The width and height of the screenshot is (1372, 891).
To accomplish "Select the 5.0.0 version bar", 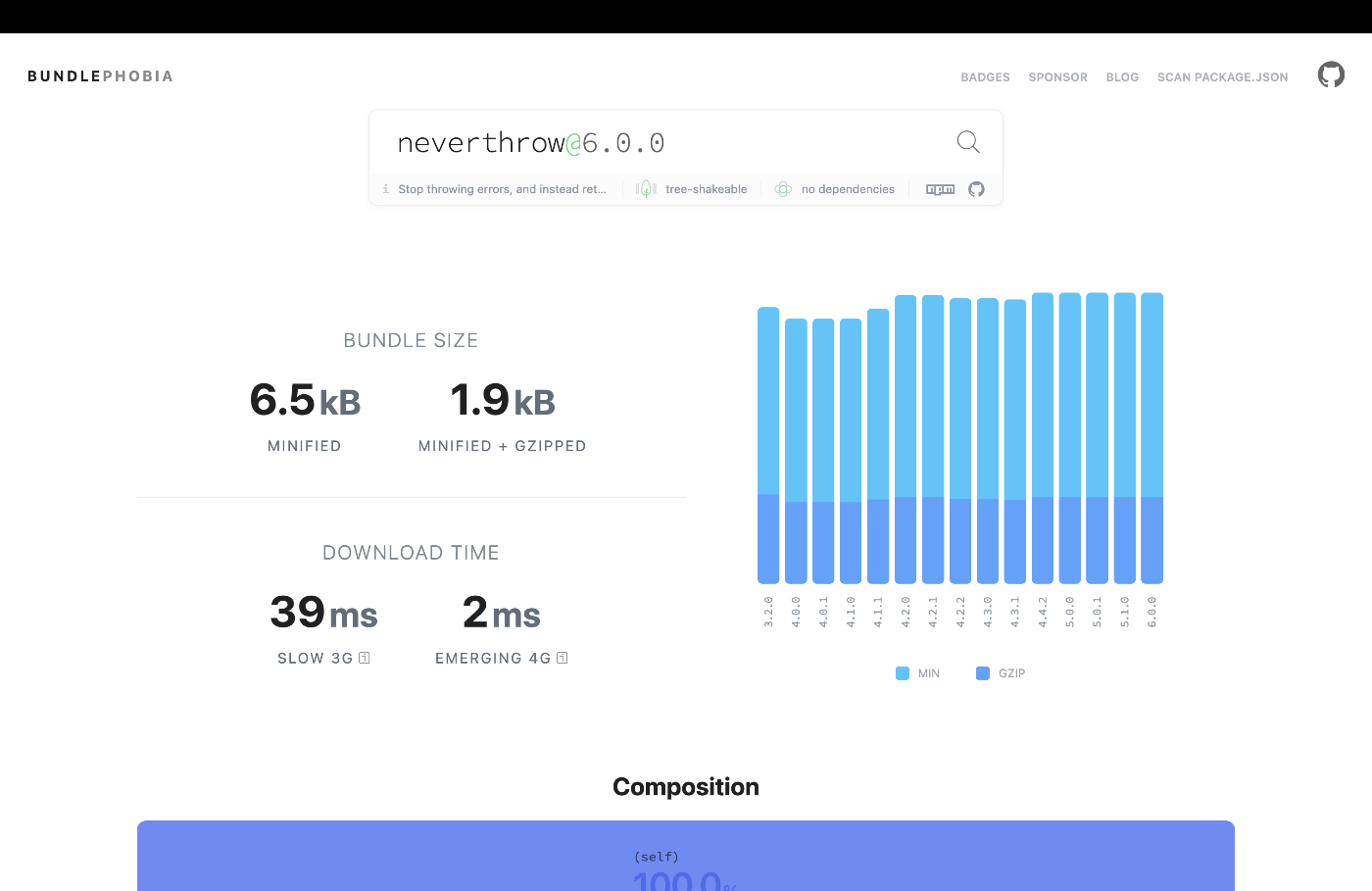I will [x=1070, y=438].
